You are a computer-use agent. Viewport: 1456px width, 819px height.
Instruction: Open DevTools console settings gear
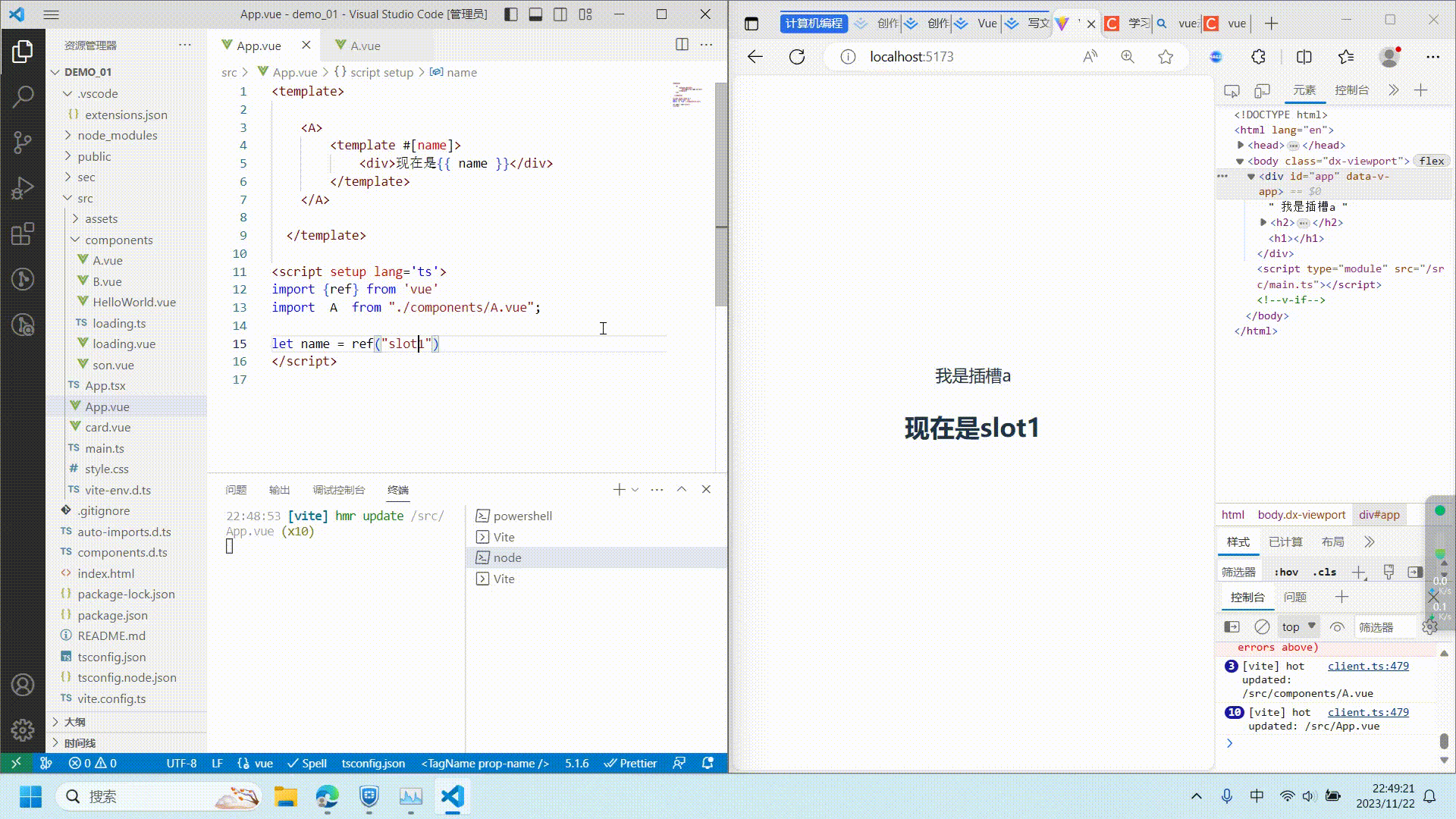[x=1429, y=626]
